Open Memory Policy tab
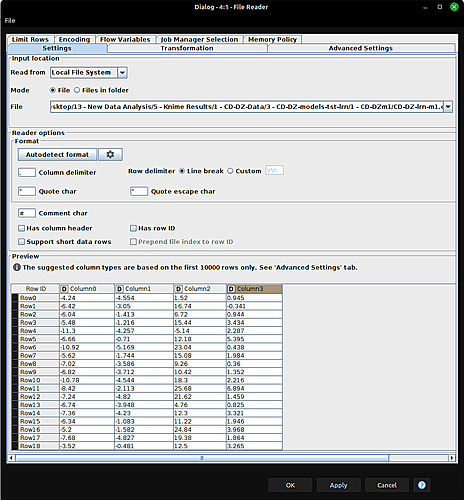The height and width of the screenshot is (500, 464). pyautogui.click(x=272, y=39)
